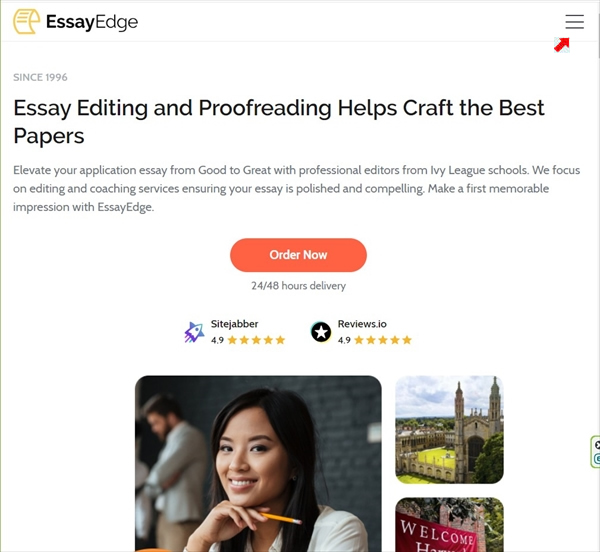600x552 pixels.
Task: Click the EssayEdge brand name text
Action: pos(92,22)
